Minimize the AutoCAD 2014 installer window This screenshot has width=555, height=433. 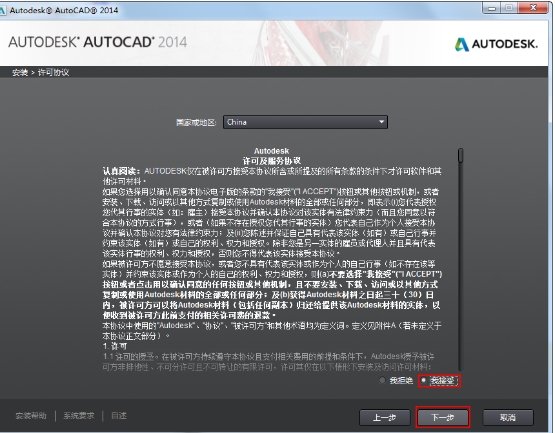[x=492, y=8]
